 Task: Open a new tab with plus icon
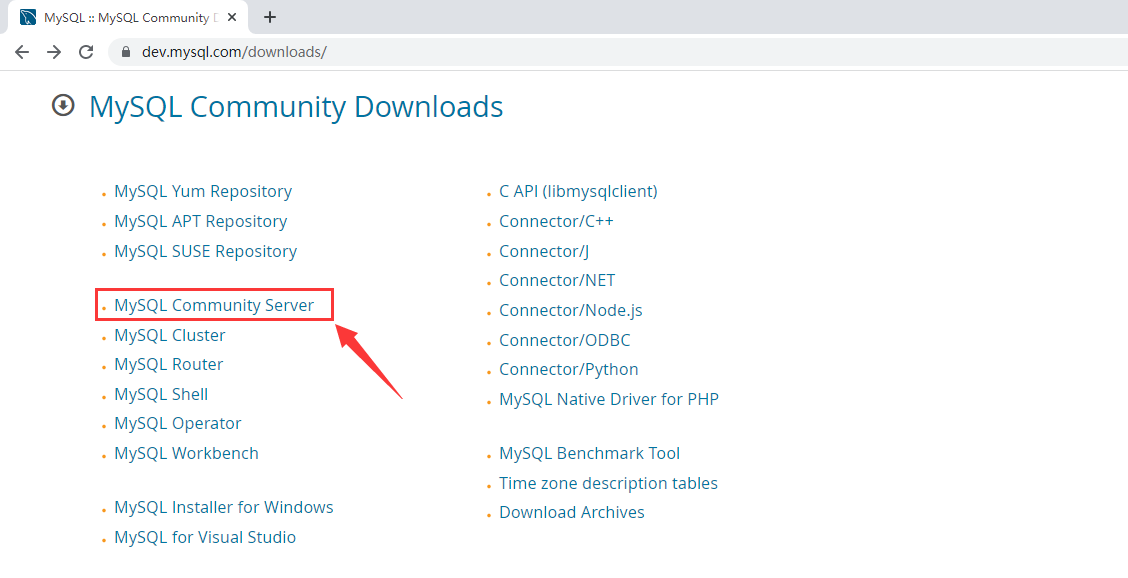point(270,17)
